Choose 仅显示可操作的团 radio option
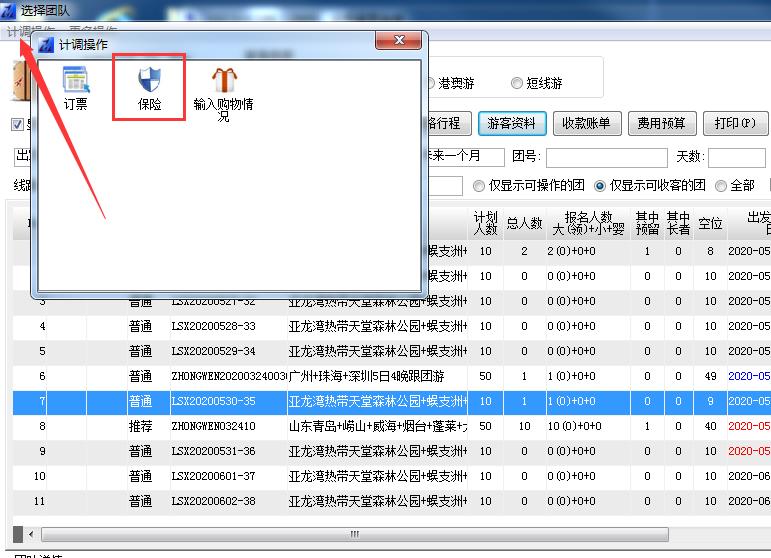This screenshot has width=771, height=558. coord(479,186)
